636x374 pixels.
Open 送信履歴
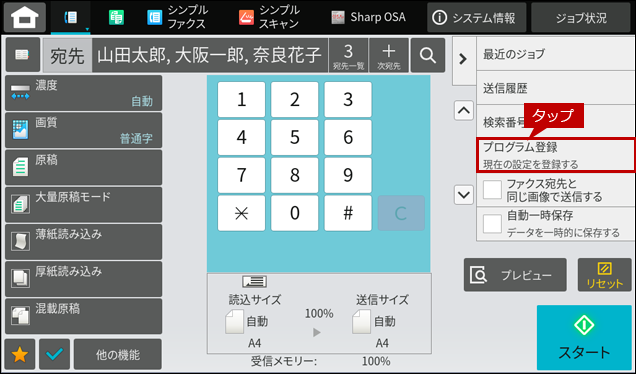point(556,88)
